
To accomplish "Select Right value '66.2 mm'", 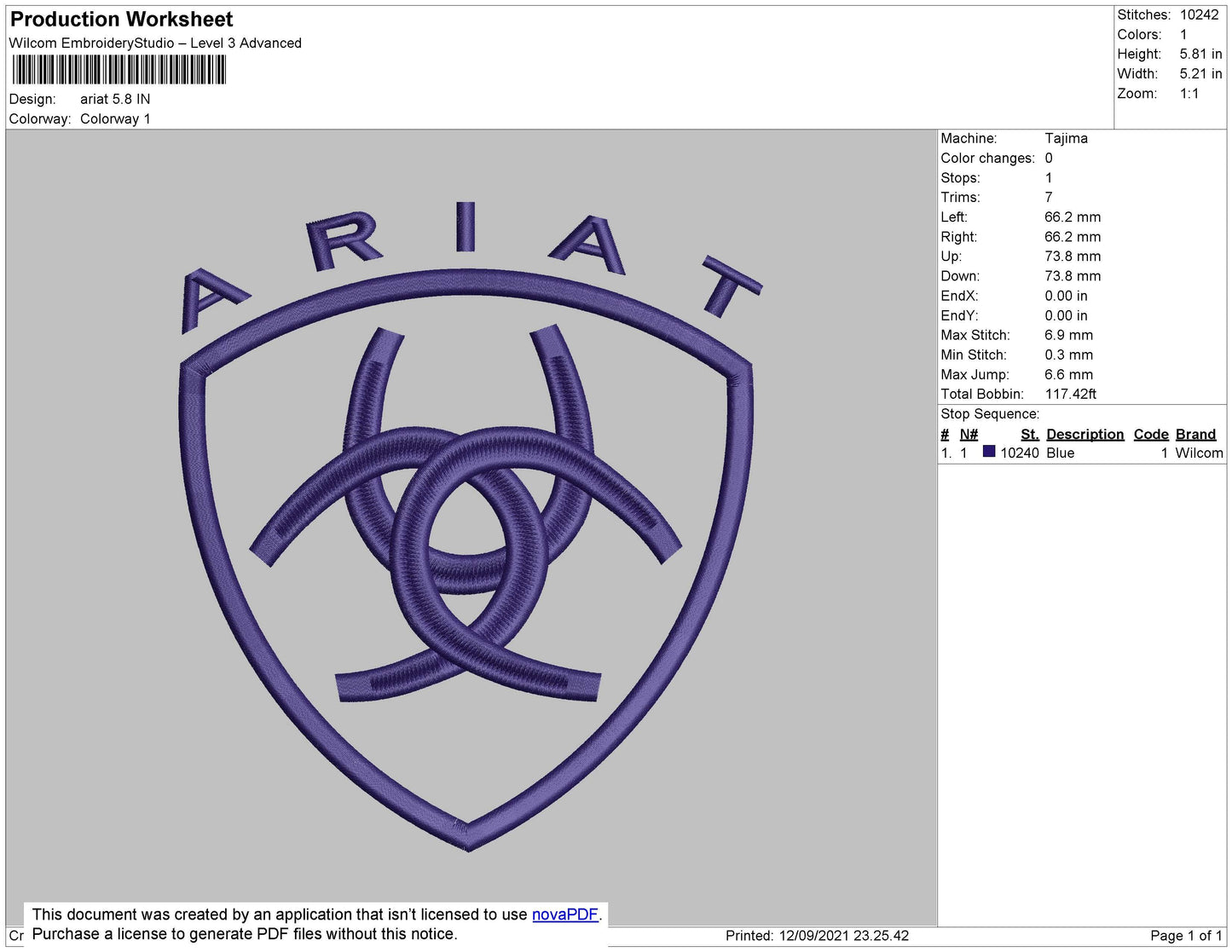I will (1073, 236).
